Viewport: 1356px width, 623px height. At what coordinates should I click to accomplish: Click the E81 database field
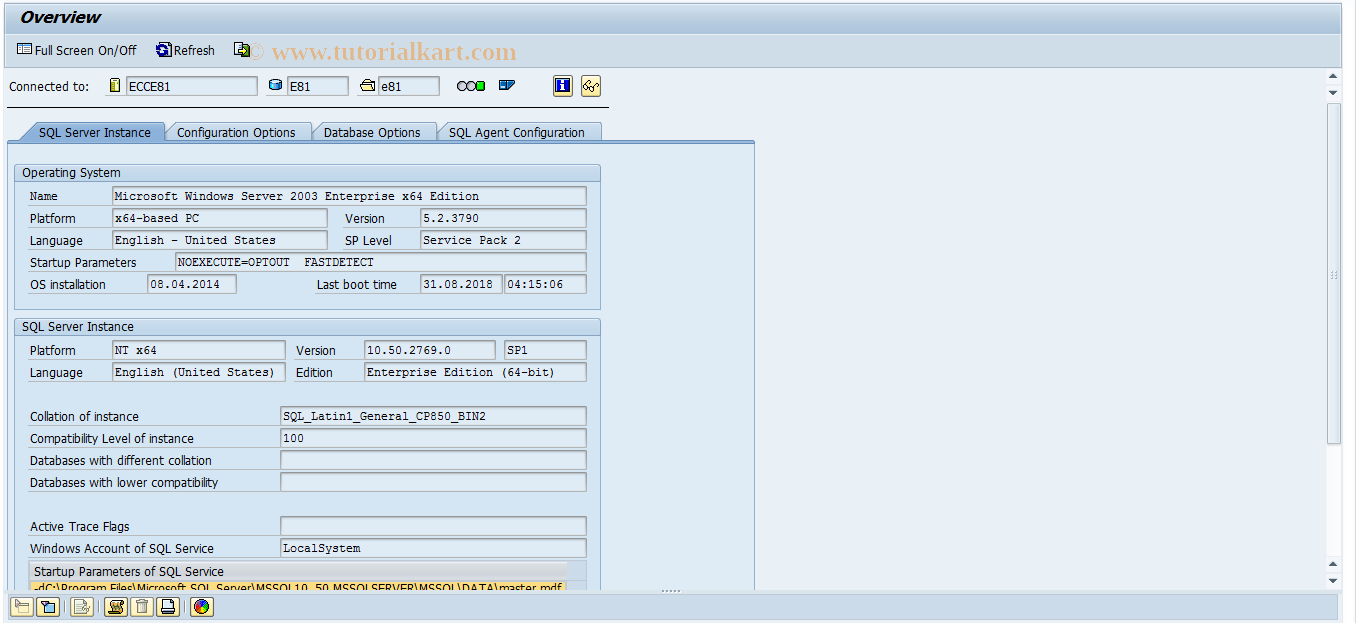pyautogui.click(x=317, y=86)
